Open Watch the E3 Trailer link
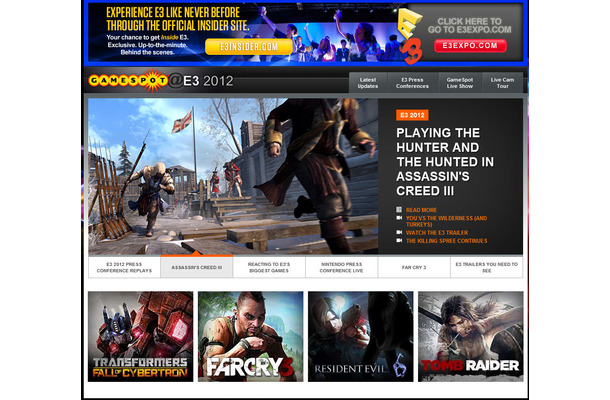 437,233
